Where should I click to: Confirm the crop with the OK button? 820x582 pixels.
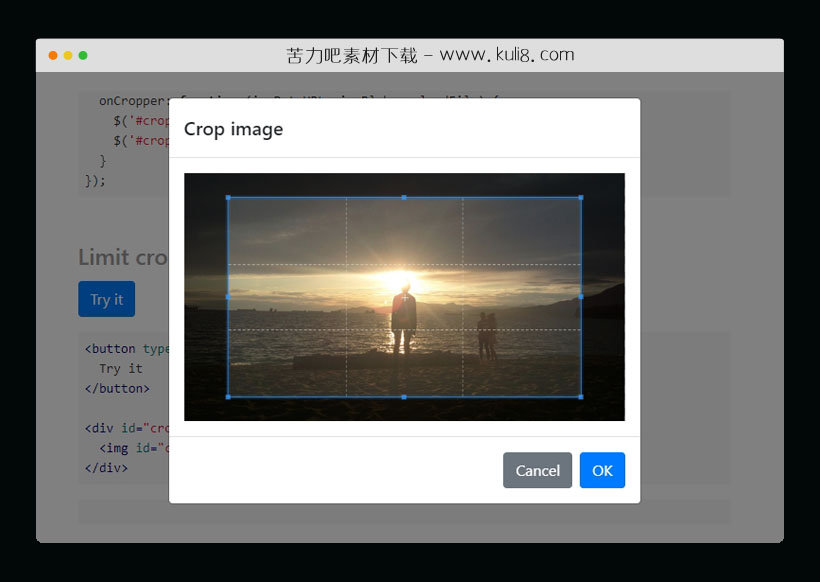tap(602, 470)
